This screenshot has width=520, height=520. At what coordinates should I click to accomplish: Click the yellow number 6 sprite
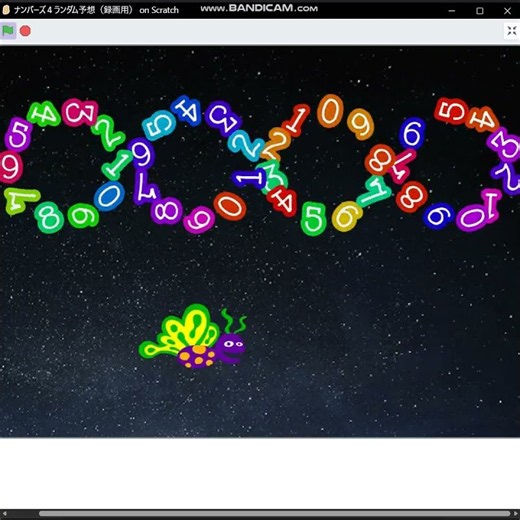point(347,217)
